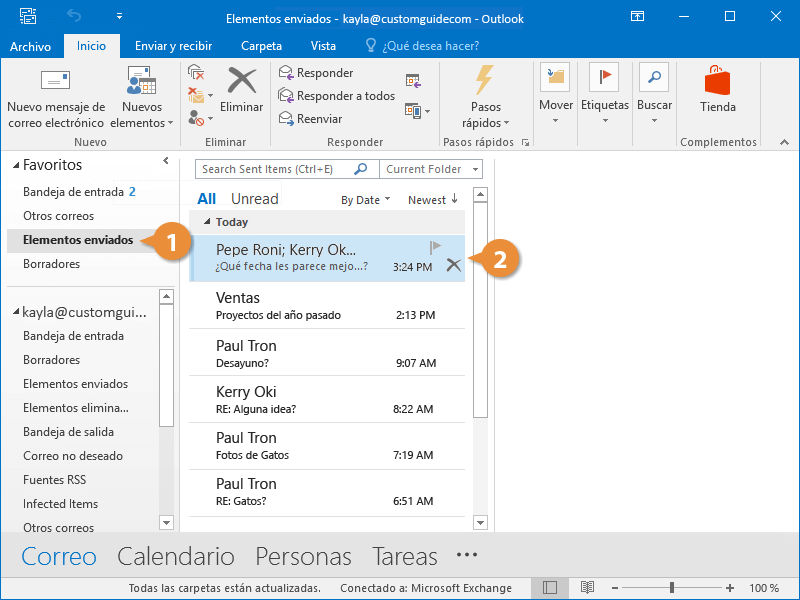The image size is (800, 600).
Task: Click the Nuevo mensaje de correo electrónico icon
Action: point(55,81)
